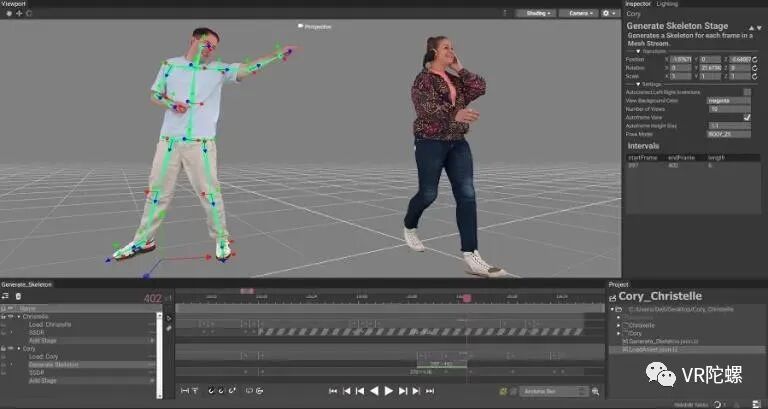Select the Load: Christelle stage
The width and height of the screenshot is (768, 409).
click(50, 324)
